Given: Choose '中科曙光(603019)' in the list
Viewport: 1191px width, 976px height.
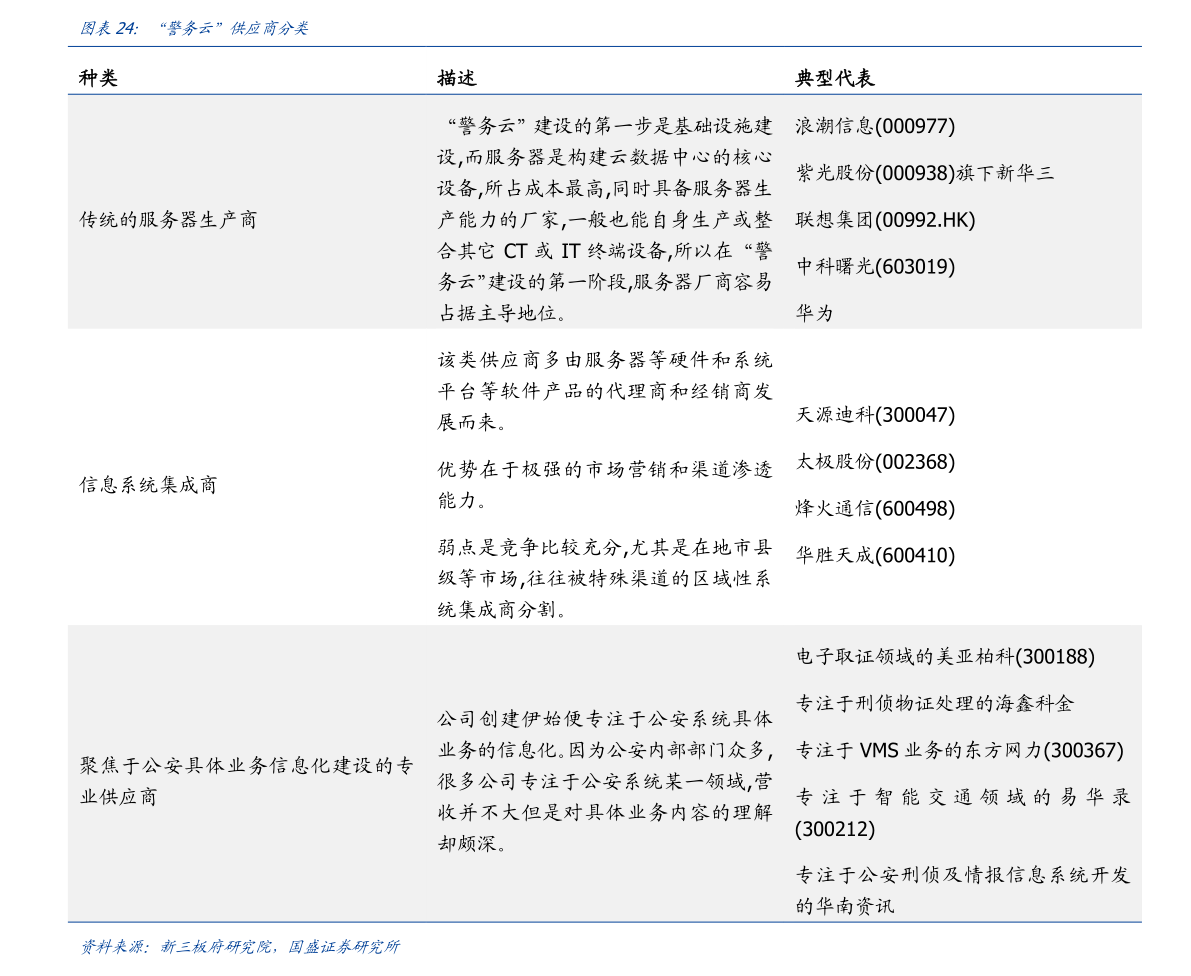Looking at the screenshot, I should click(874, 266).
